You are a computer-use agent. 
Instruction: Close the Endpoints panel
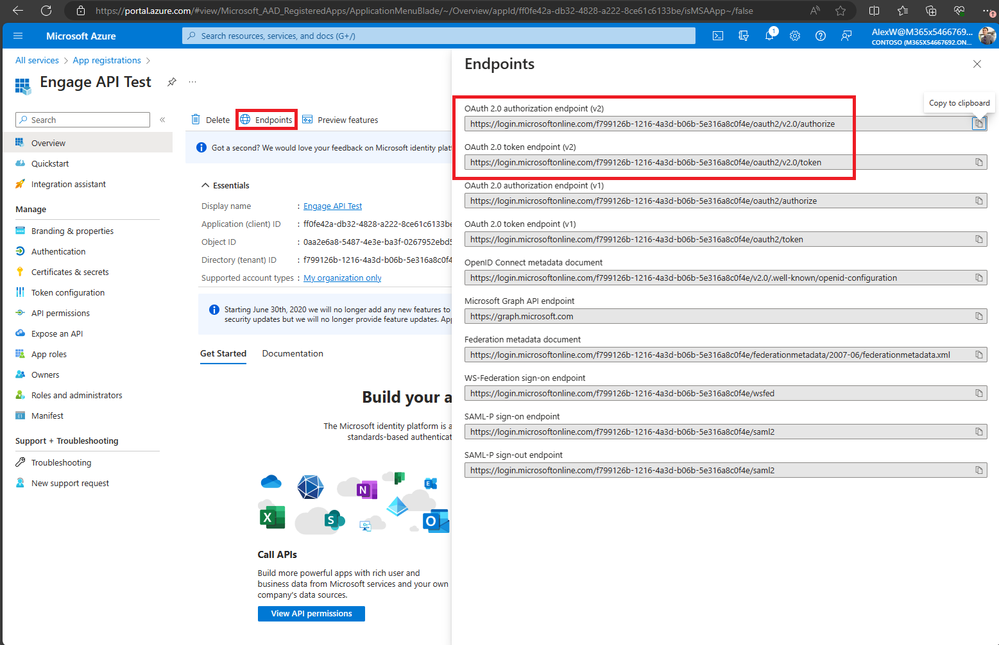[x=977, y=64]
